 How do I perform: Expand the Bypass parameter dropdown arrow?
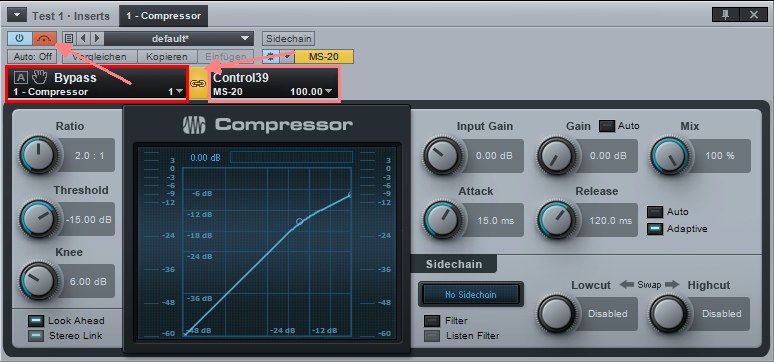pyautogui.click(x=179, y=92)
